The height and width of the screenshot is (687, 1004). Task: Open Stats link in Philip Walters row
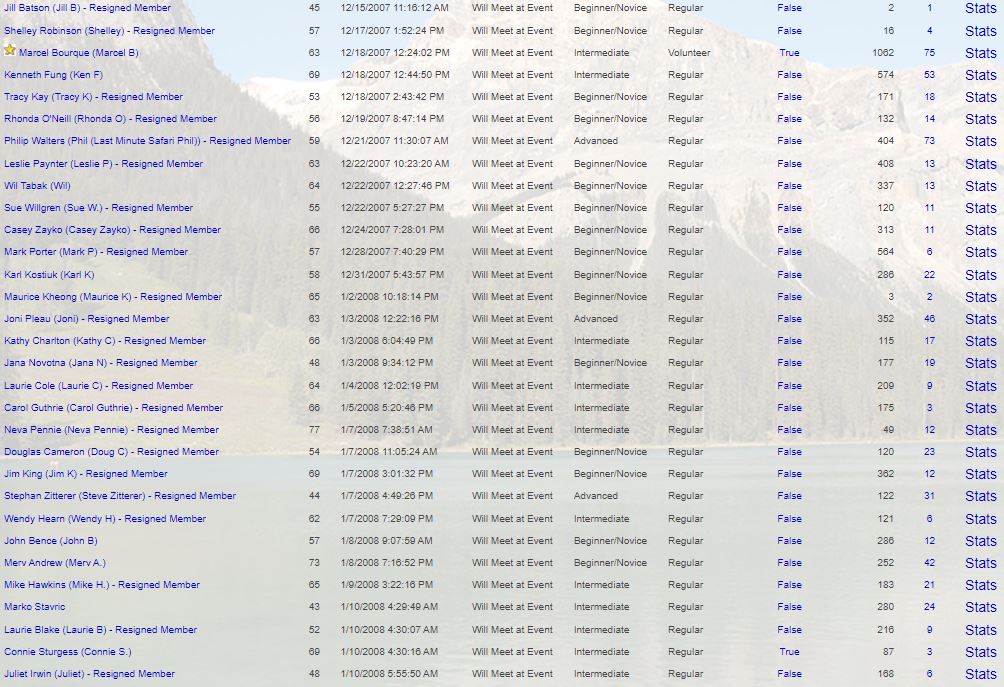tap(980, 141)
